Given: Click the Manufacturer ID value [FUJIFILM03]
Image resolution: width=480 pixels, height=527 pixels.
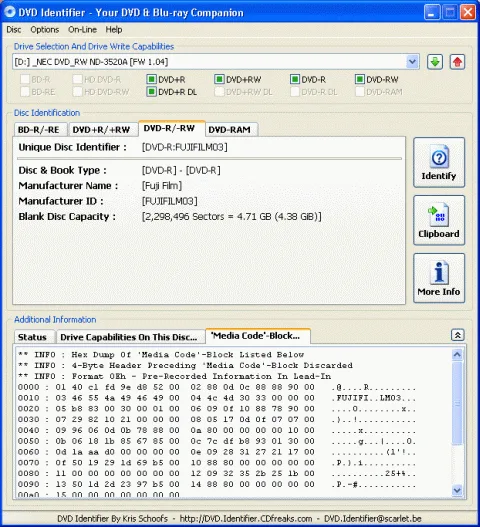Looking at the screenshot, I should click(x=169, y=201).
